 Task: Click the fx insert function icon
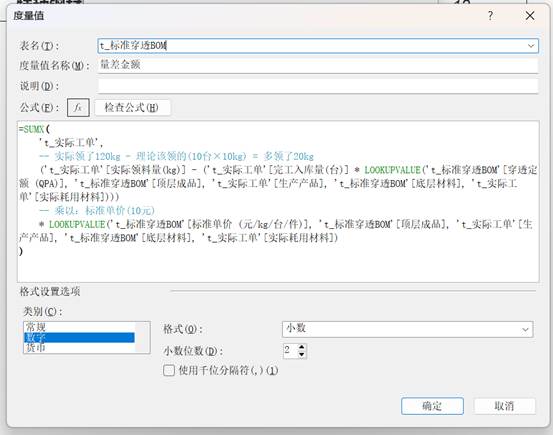78,107
